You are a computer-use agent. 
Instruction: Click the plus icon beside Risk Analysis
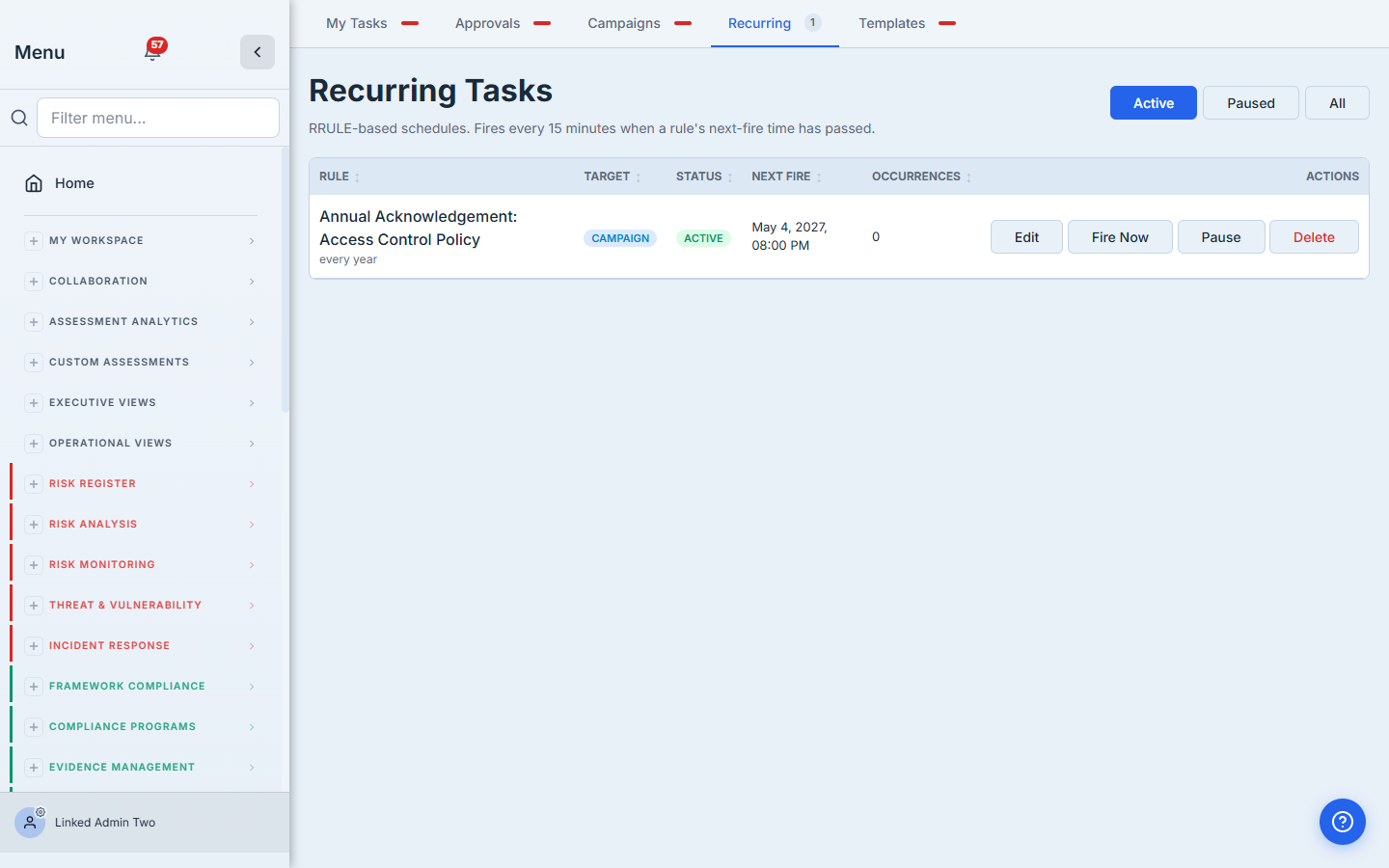tap(34, 525)
